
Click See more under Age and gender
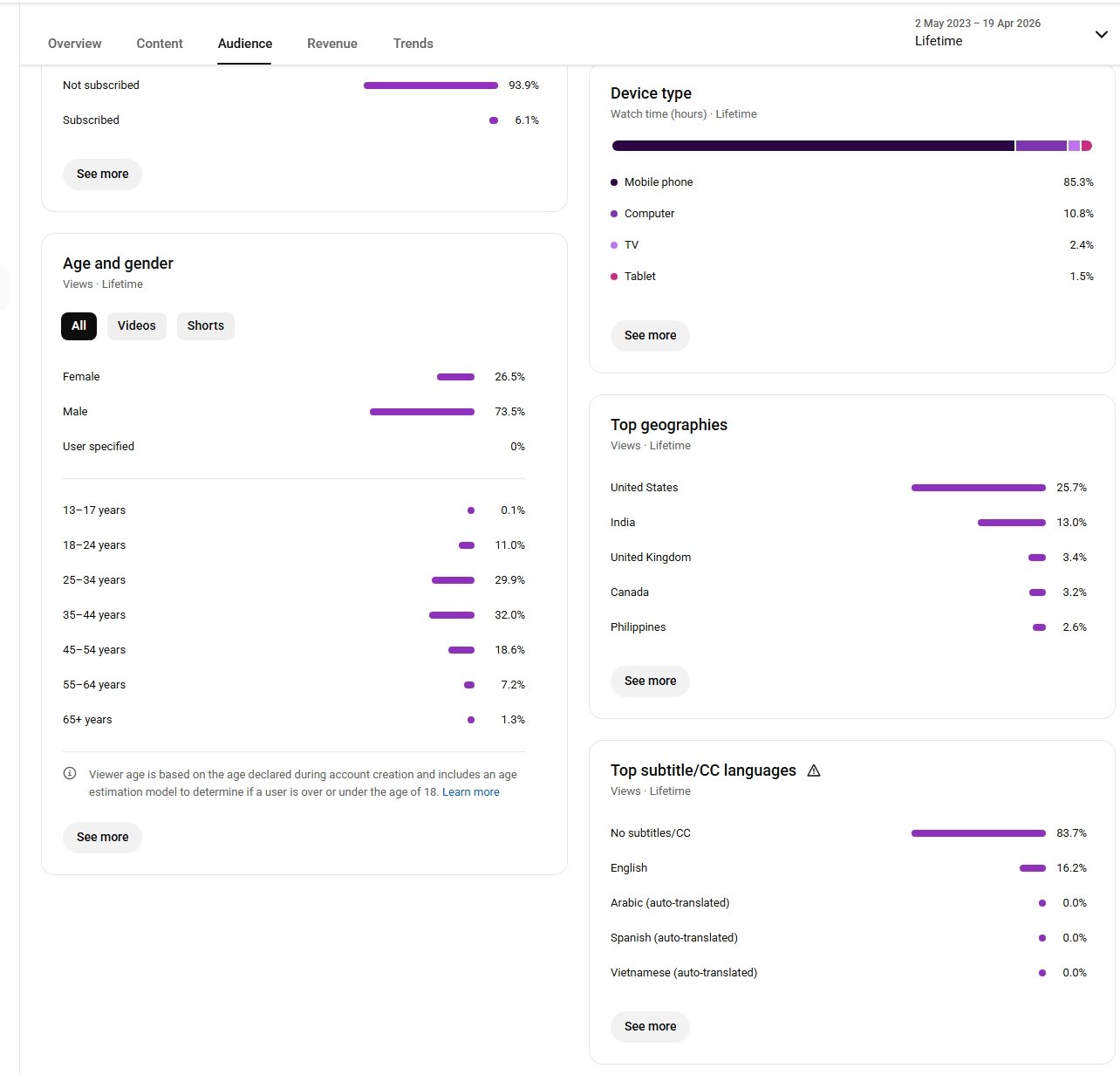(x=102, y=838)
